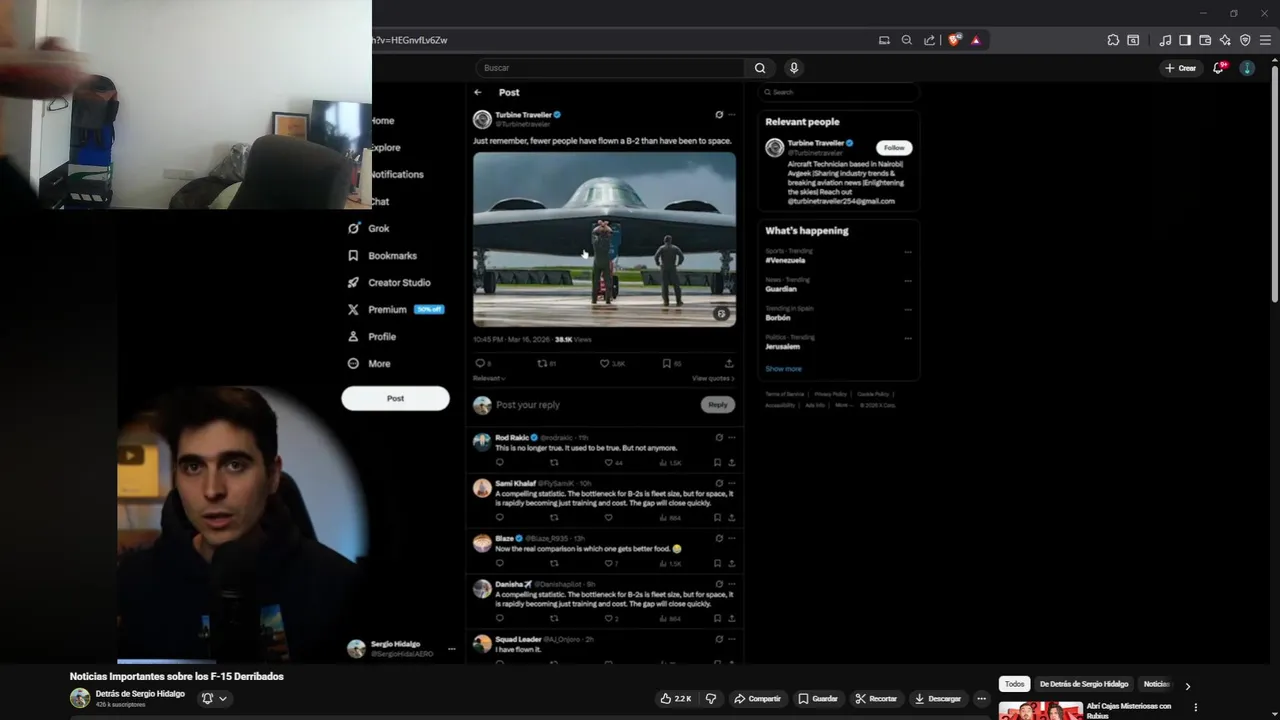Like the B-2 post with heart icon

tap(604, 363)
